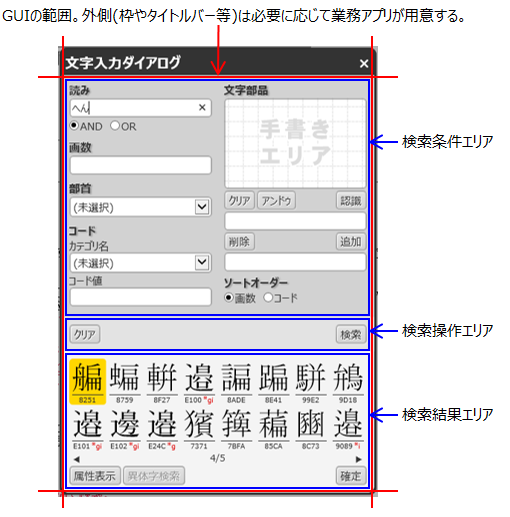The image size is (510, 517).
Task: Click the 追加 button
Action: (x=351, y=241)
